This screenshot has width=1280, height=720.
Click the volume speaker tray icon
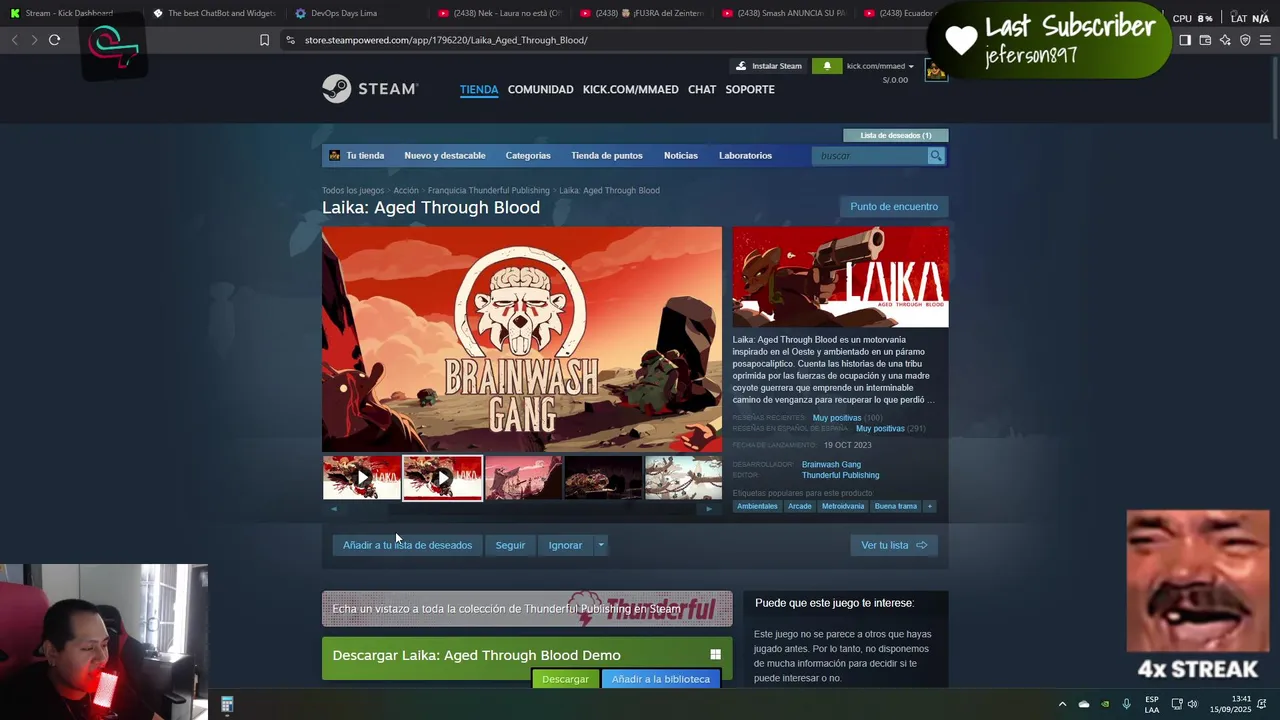pyautogui.click(x=1192, y=704)
